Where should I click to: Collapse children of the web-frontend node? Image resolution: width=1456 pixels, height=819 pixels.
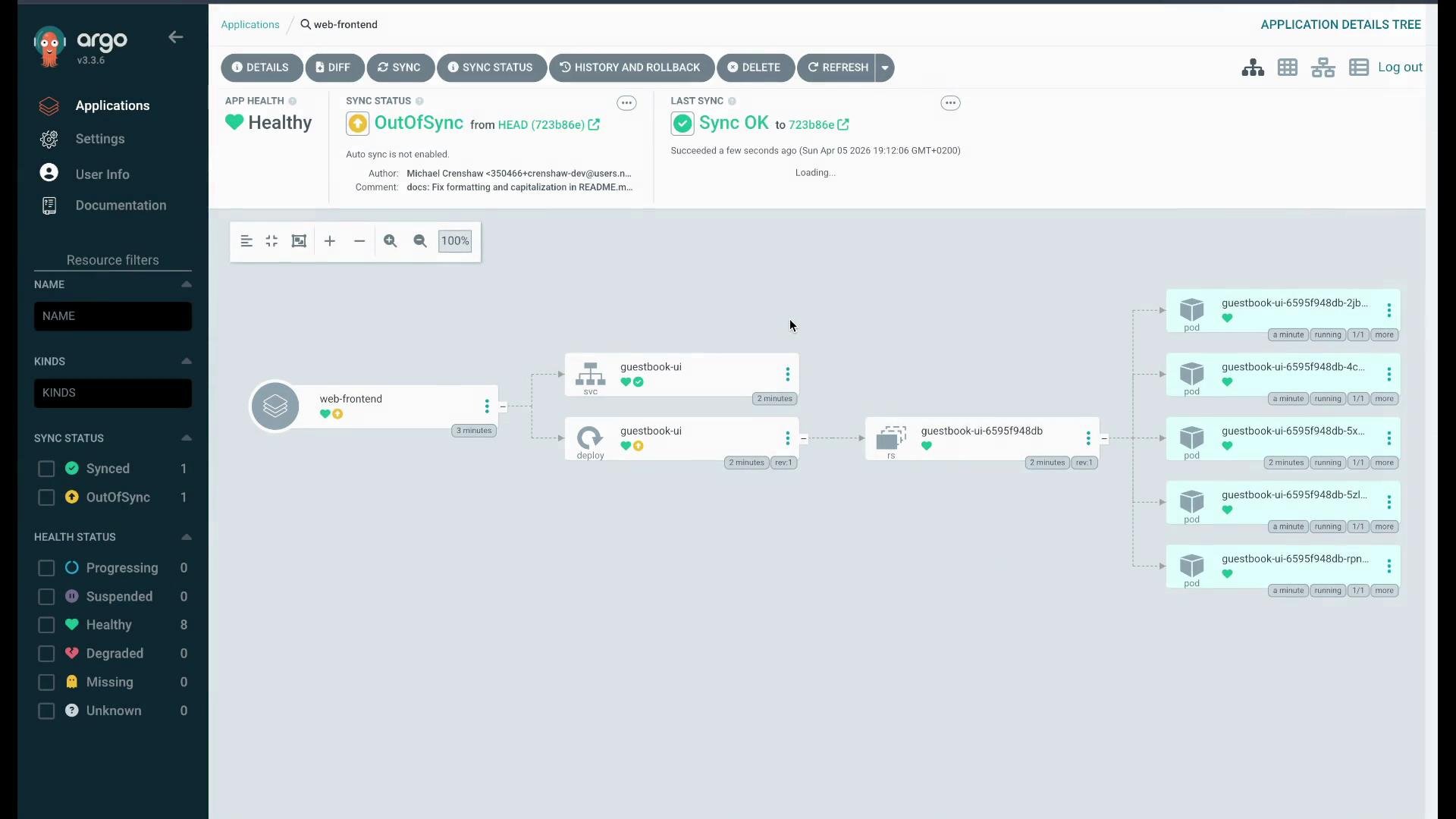[503, 407]
